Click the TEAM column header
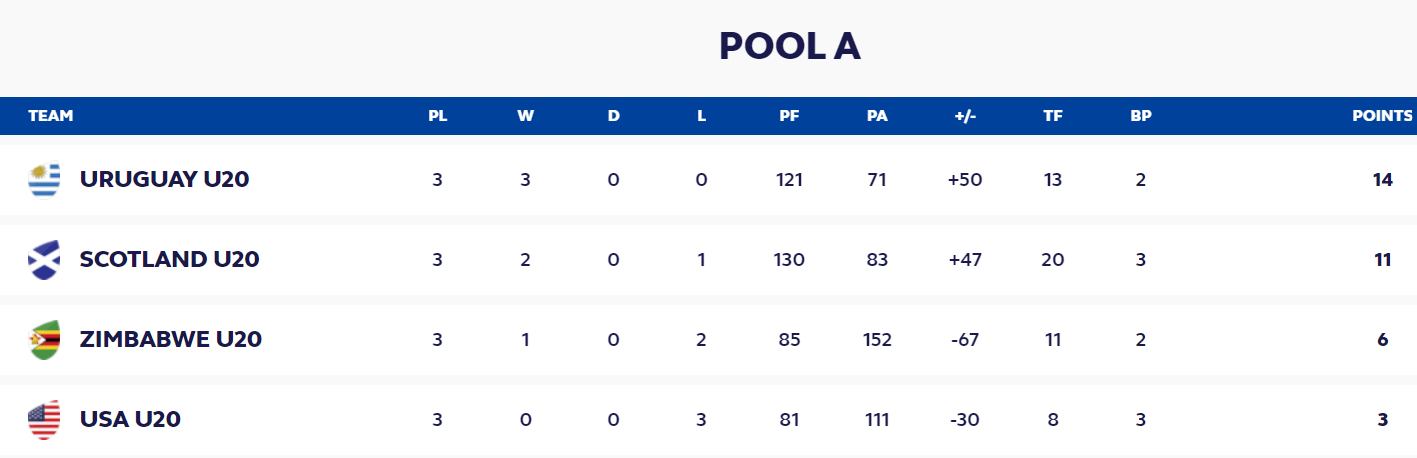 (x=51, y=116)
